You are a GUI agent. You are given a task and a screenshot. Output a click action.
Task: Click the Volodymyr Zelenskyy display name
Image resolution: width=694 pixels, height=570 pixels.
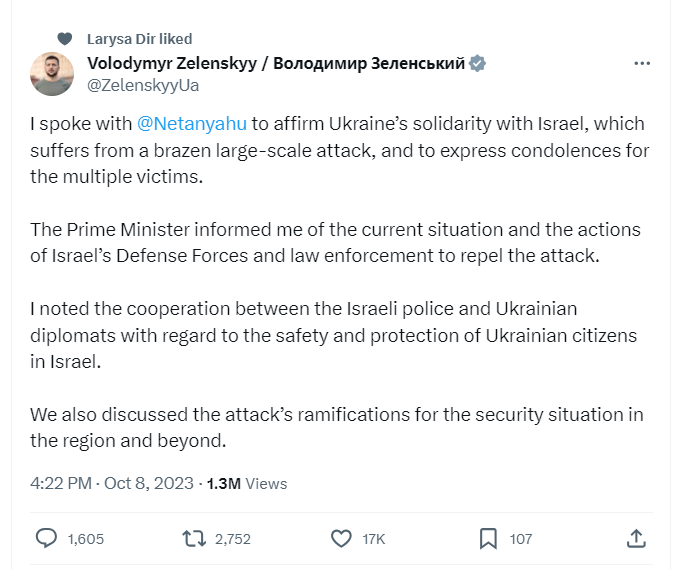point(276,63)
